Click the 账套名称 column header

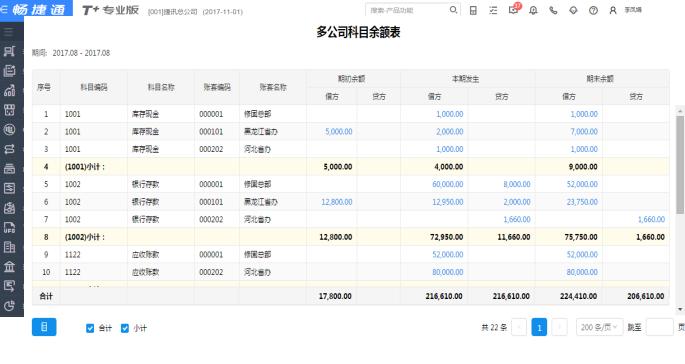pyautogui.click(x=273, y=87)
